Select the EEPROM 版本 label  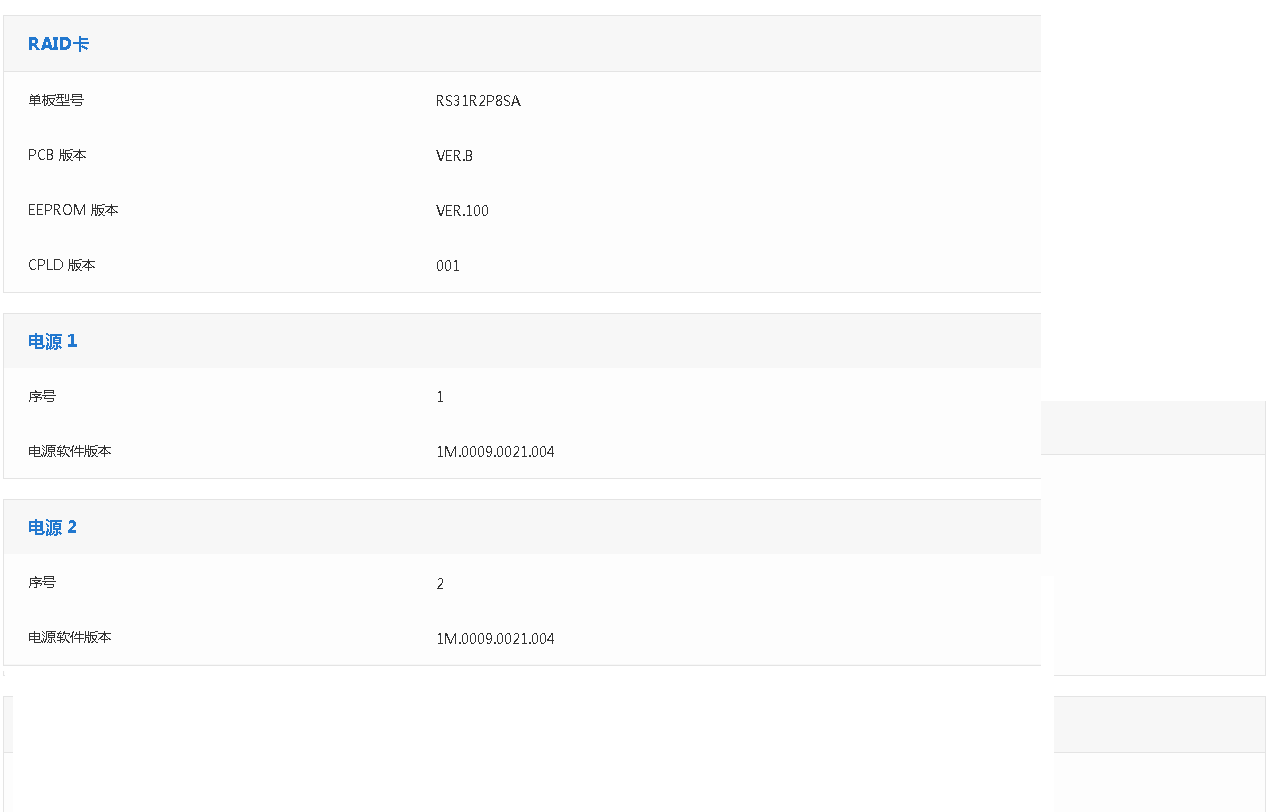coord(73,210)
